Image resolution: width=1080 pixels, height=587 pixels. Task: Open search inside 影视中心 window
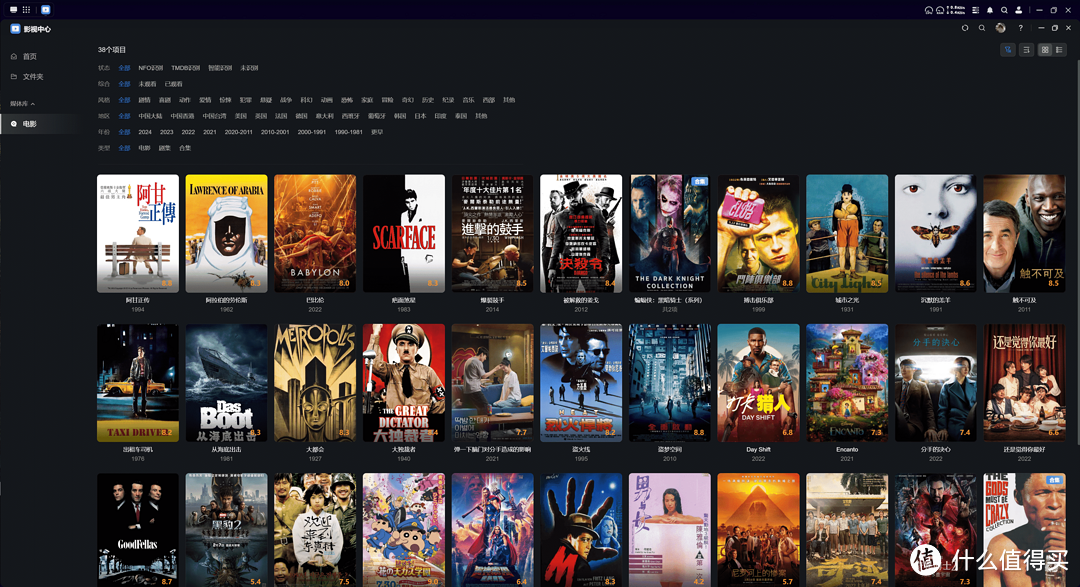click(982, 28)
